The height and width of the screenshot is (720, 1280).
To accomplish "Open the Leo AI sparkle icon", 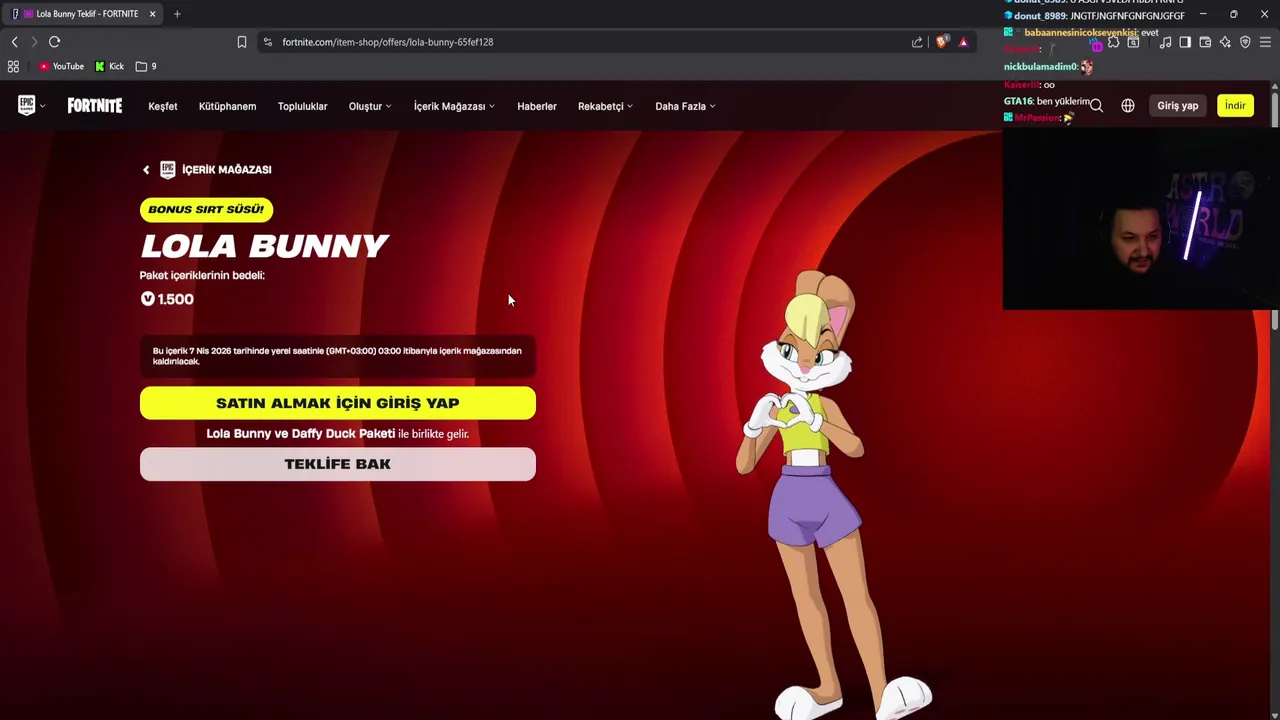I will point(1225,42).
